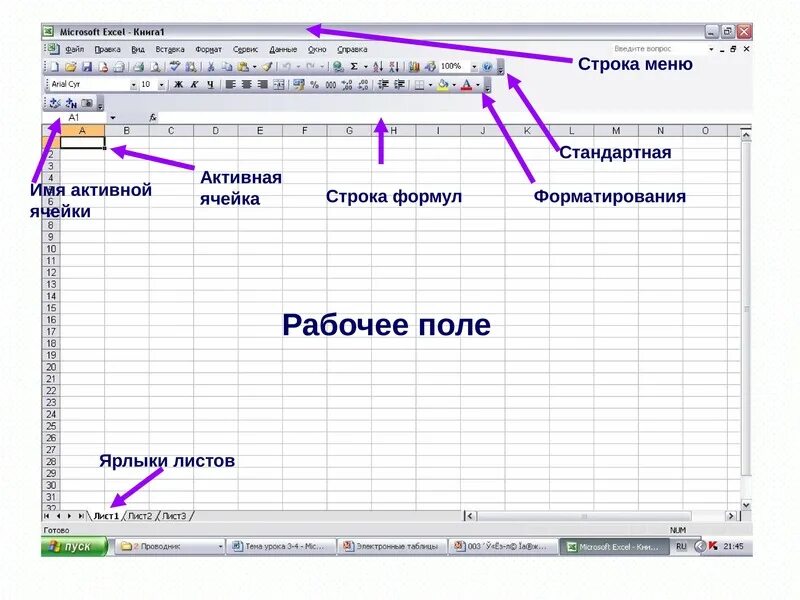Click the Copy icon
The image size is (800, 600).
tap(227, 66)
